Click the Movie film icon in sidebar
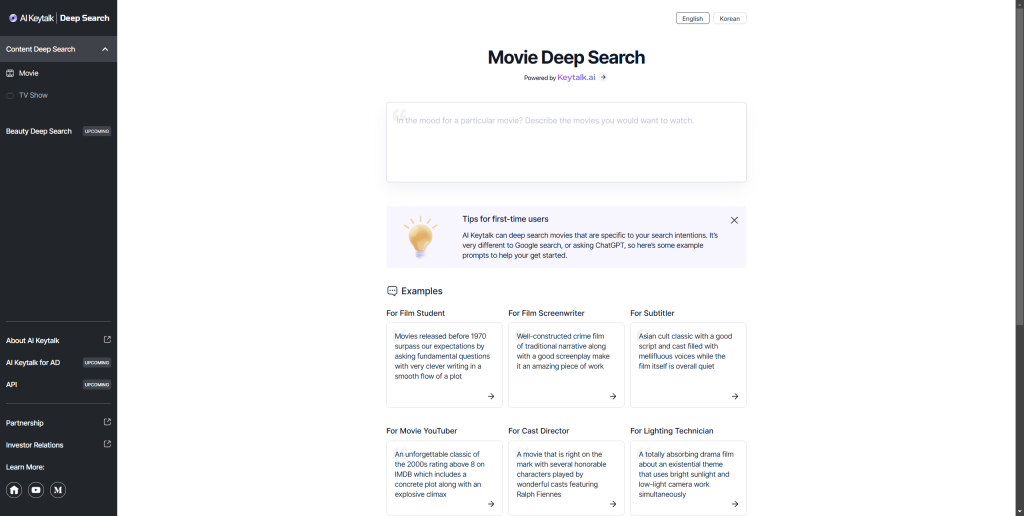This screenshot has width=1024, height=516. pyautogui.click(x=10, y=73)
